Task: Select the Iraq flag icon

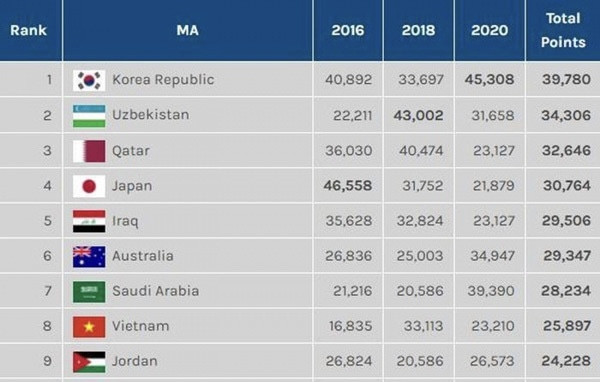Action: (x=89, y=221)
